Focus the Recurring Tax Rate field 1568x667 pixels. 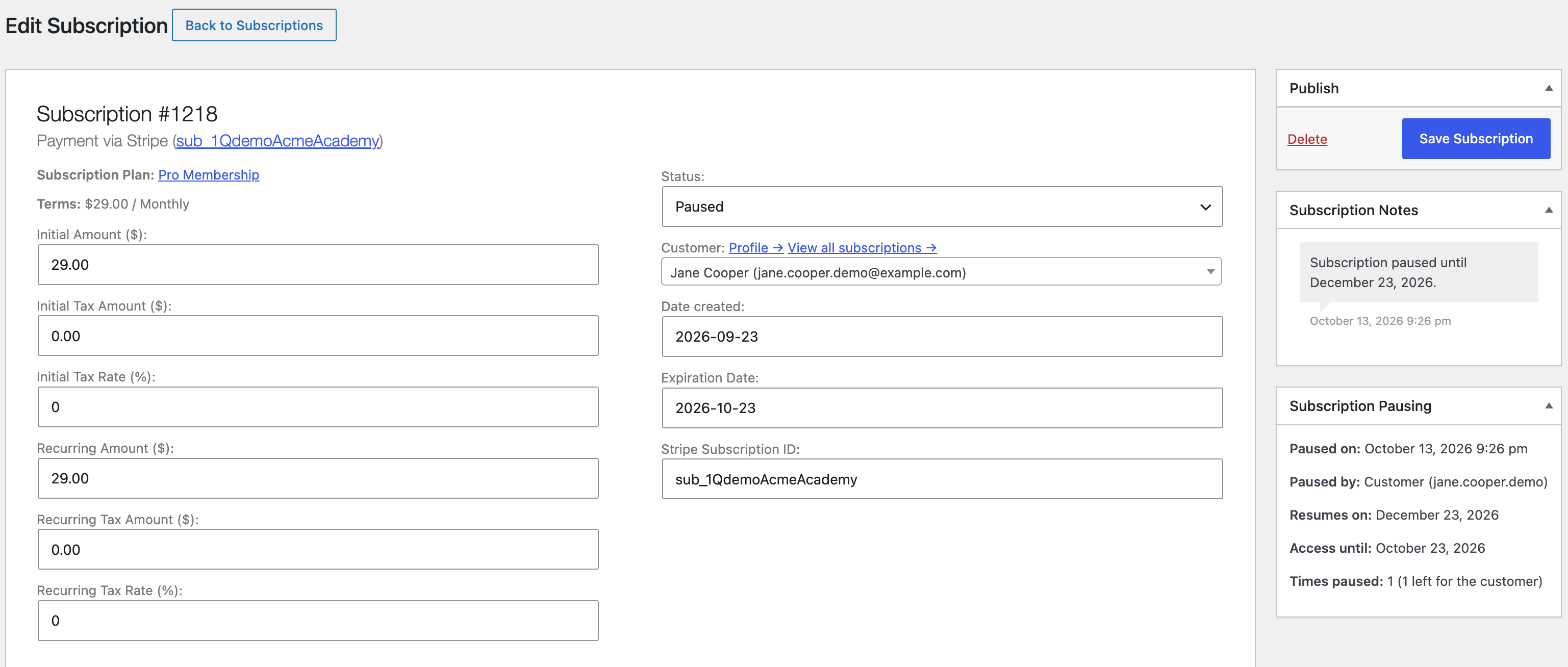pos(318,620)
